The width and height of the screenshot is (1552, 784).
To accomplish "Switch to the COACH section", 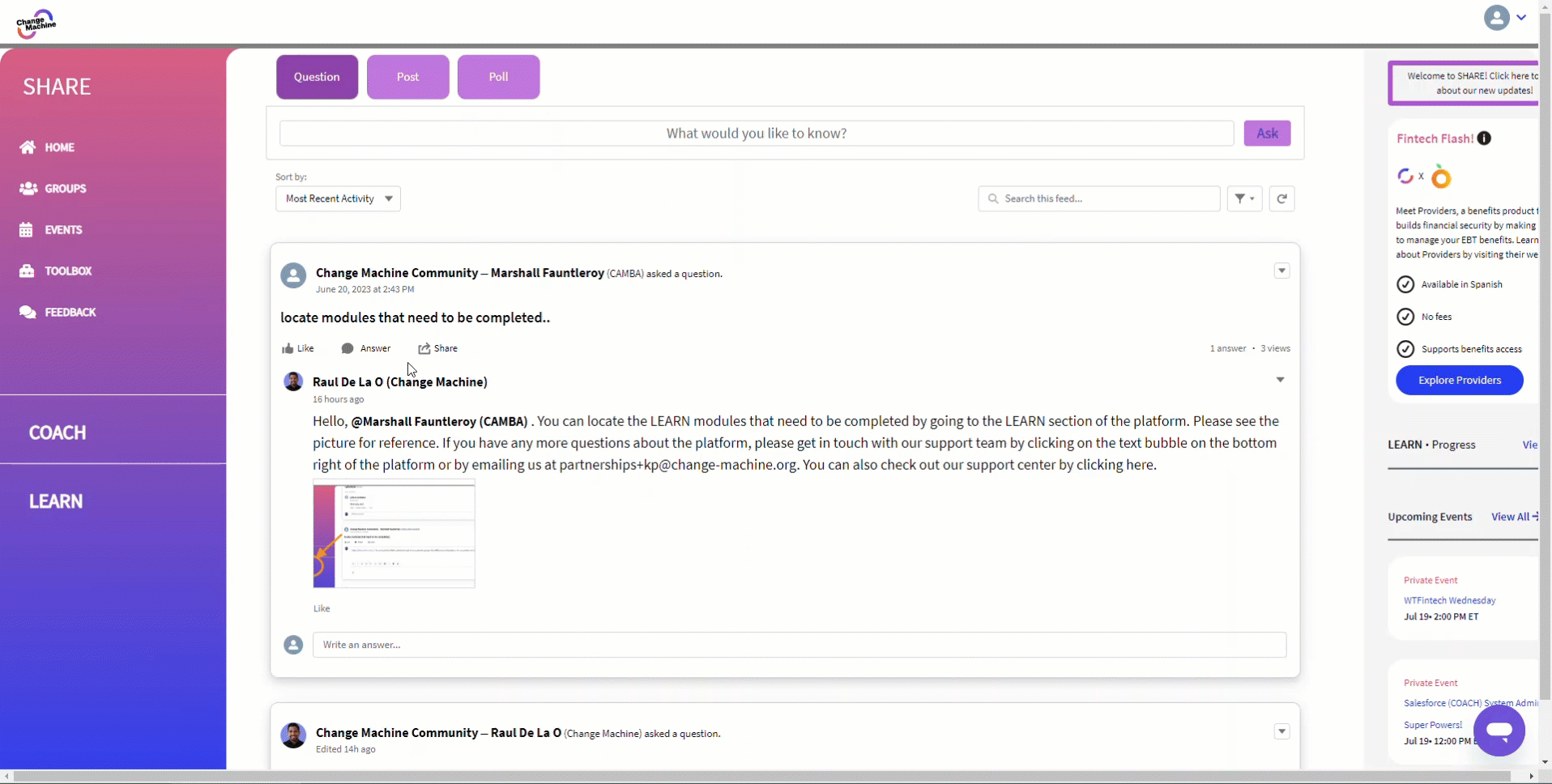I will click(x=58, y=432).
